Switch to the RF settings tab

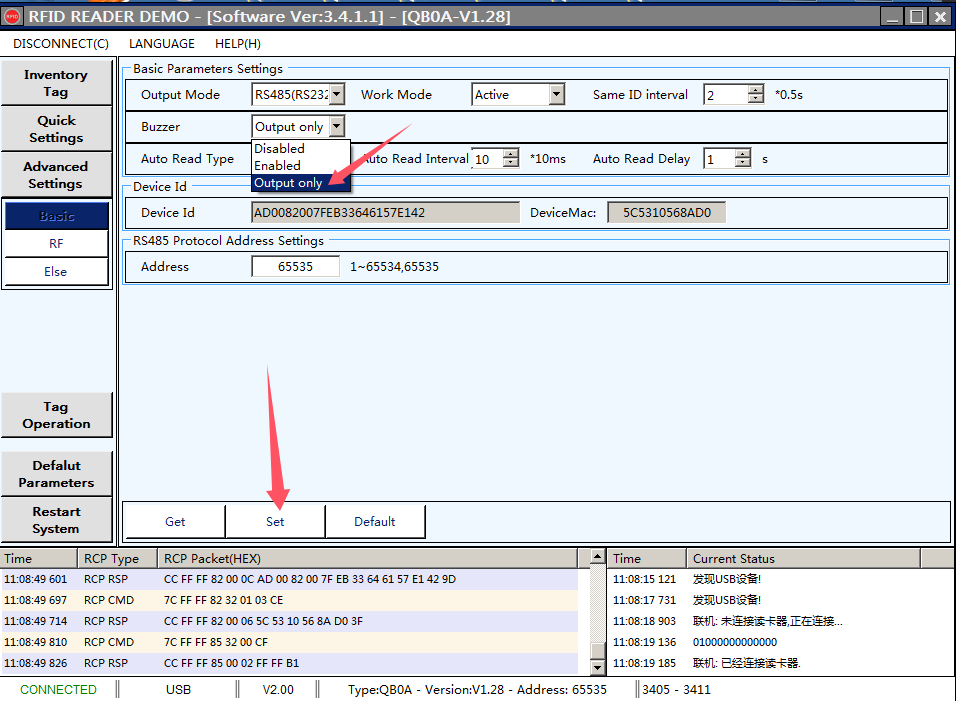point(56,244)
